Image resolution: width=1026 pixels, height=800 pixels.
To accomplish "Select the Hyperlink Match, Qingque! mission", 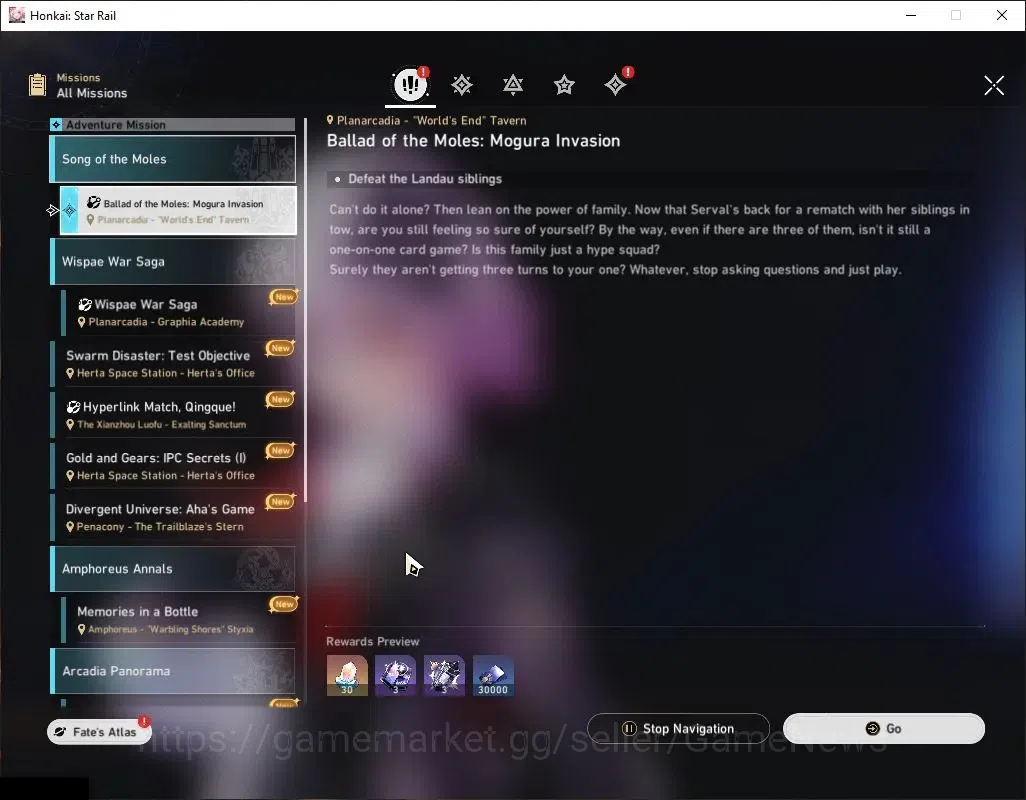I will coord(173,415).
